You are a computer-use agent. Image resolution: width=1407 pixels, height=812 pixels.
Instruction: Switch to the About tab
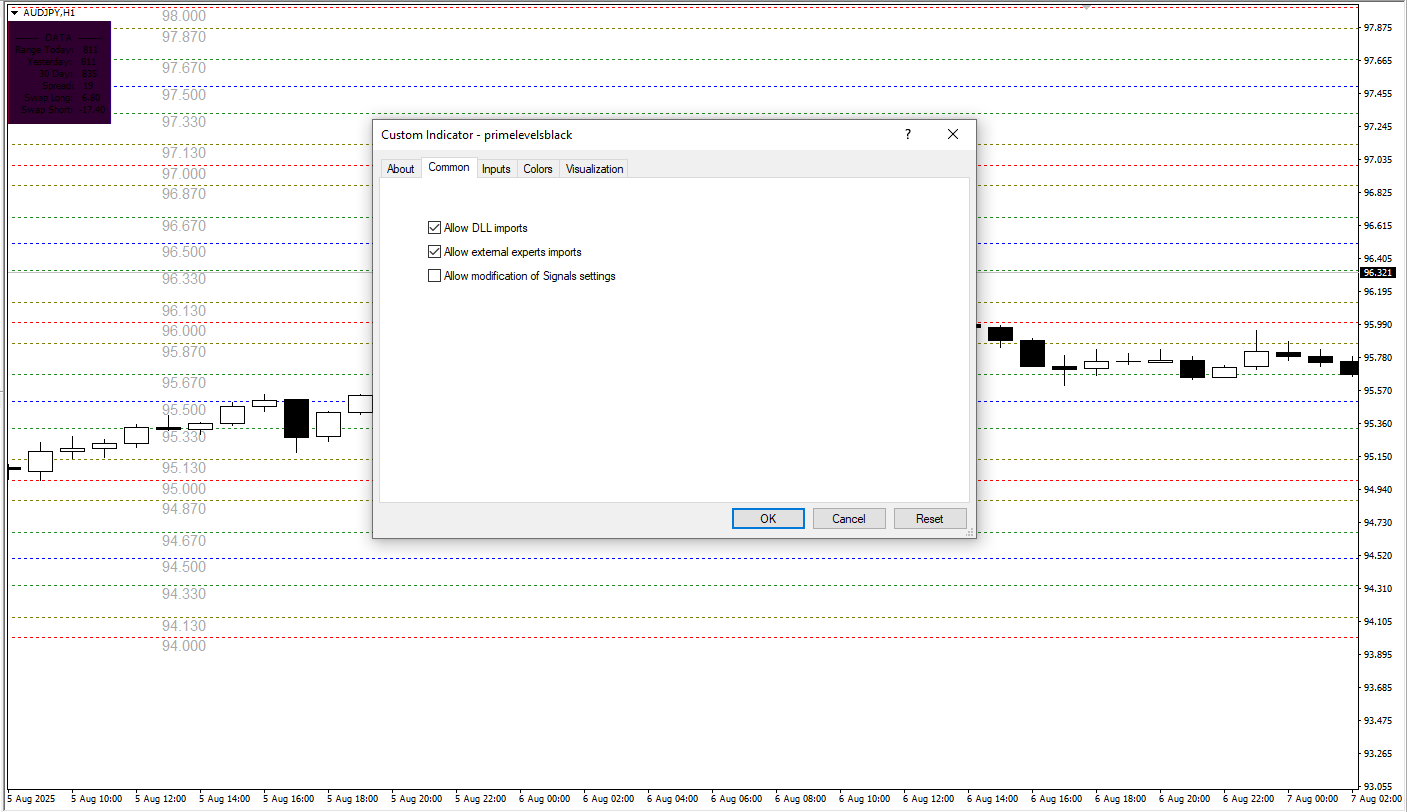(x=400, y=169)
